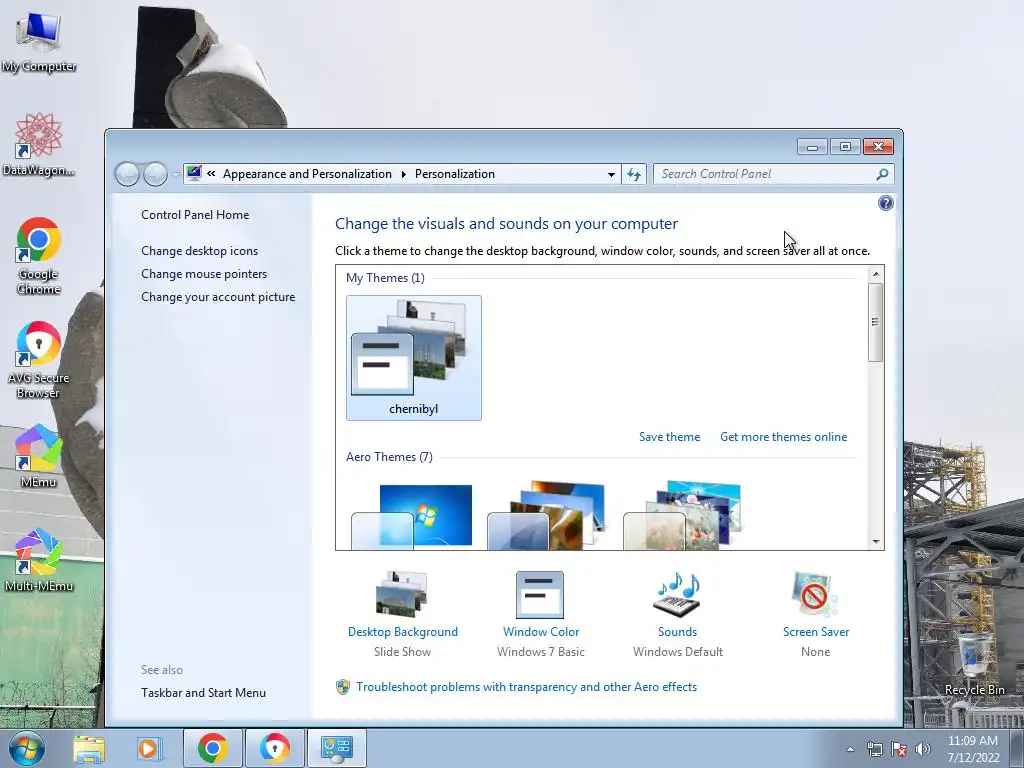Image resolution: width=1024 pixels, height=768 pixels.
Task: Select Appearance and Personalization breadcrumb
Action: point(307,174)
